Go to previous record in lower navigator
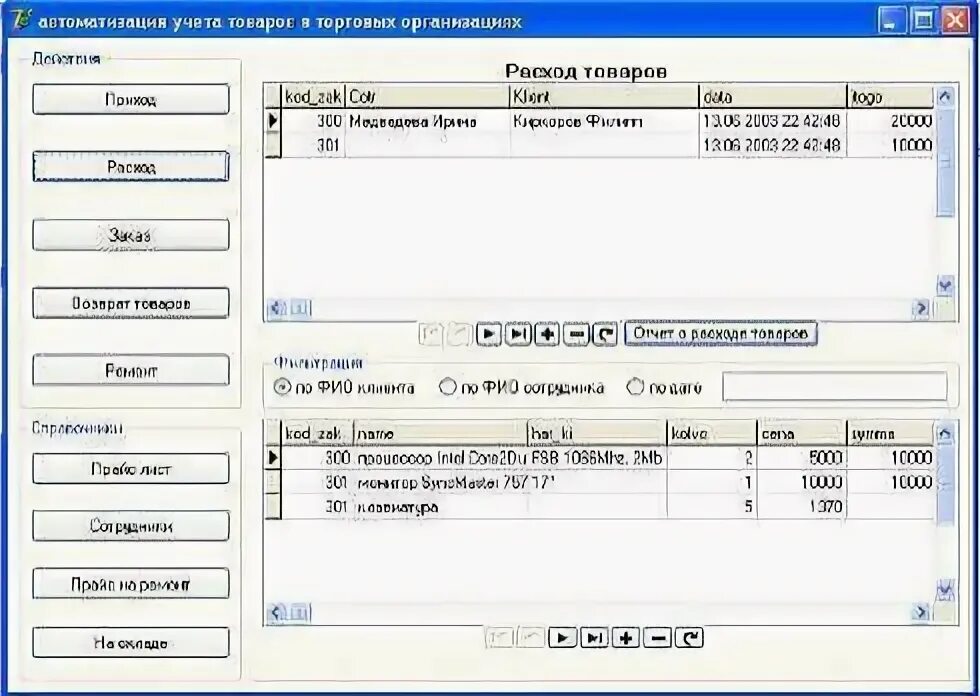This screenshot has height=696, width=980. point(531,638)
